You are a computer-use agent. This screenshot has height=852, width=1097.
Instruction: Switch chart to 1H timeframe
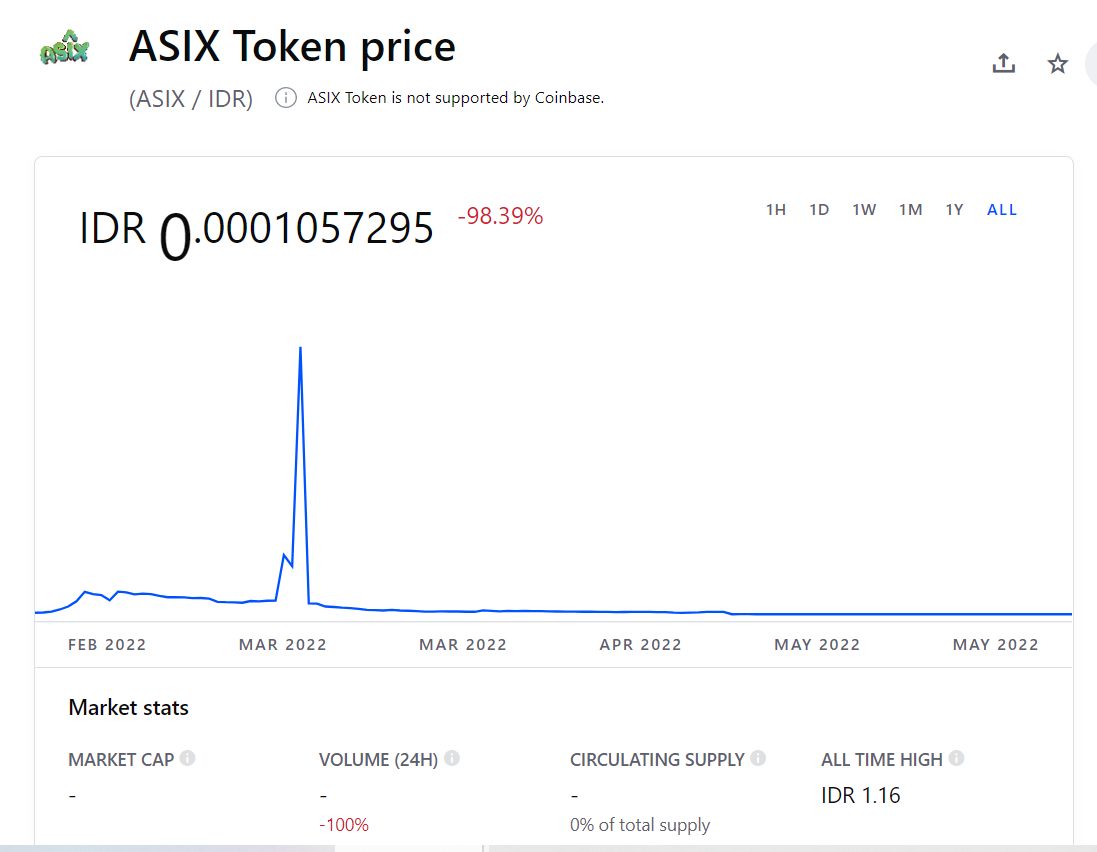776,210
